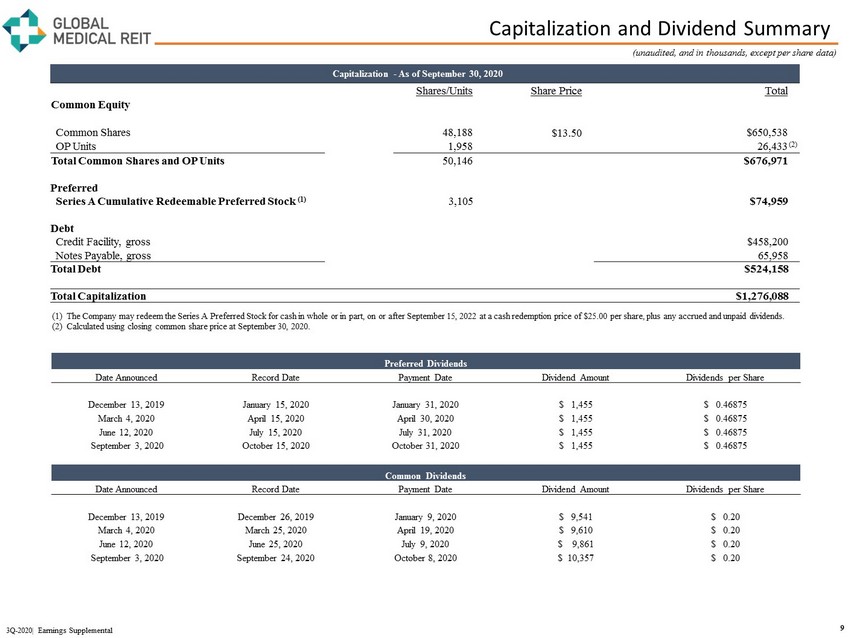Click the underlined Total column heading
The width and height of the screenshot is (850, 638).
point(776,92)
